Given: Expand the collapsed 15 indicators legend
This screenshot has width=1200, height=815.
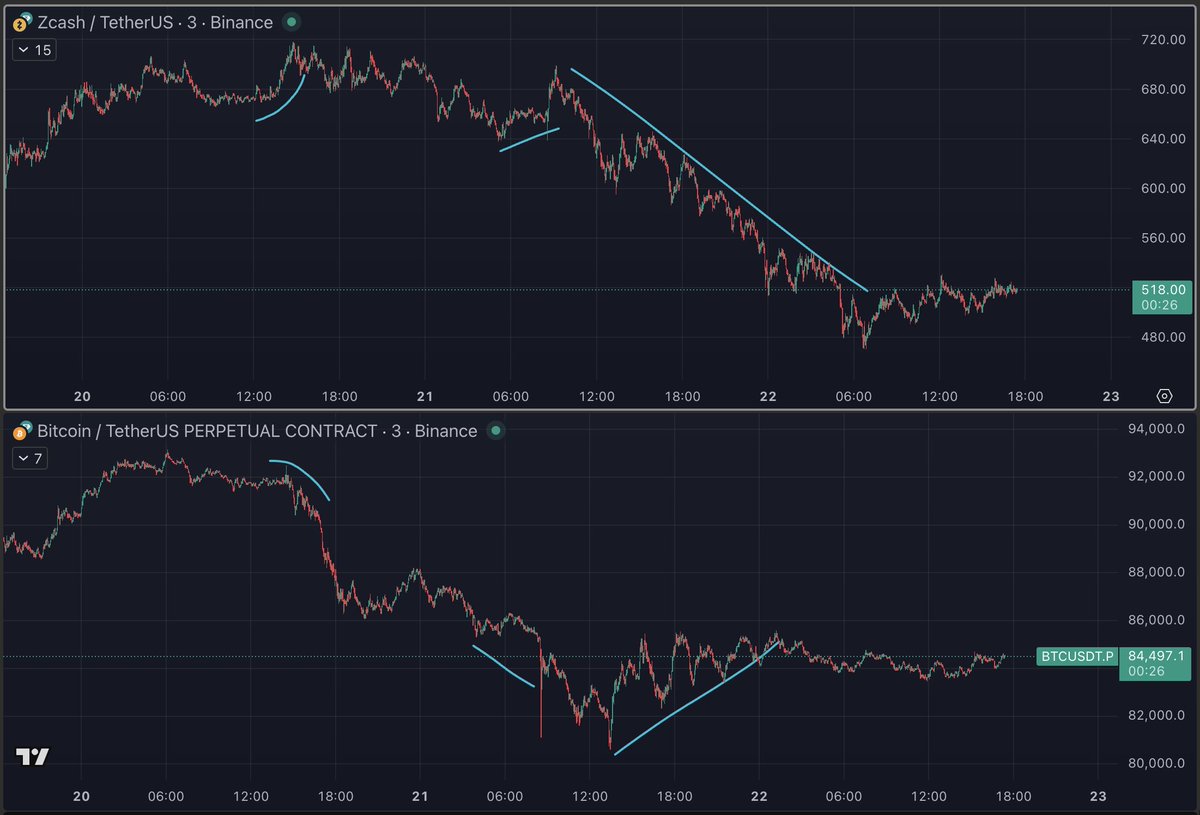Looking at the screenshot, I should point(35,50).
